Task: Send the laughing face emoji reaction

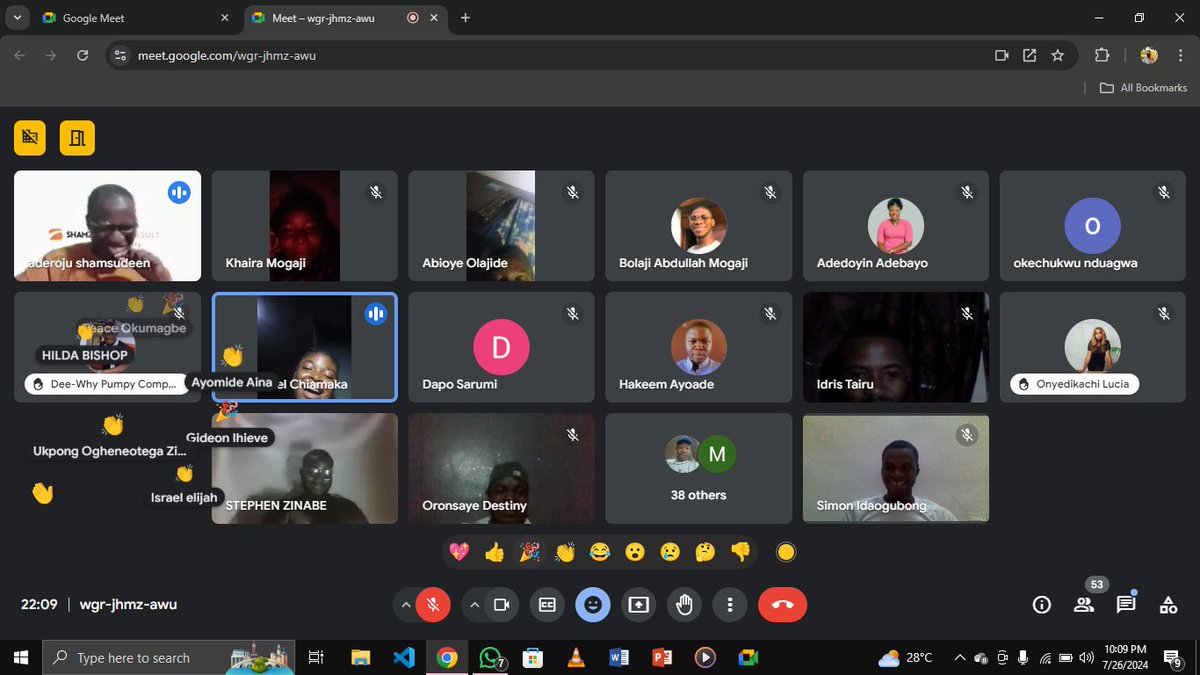Action: 600,551
